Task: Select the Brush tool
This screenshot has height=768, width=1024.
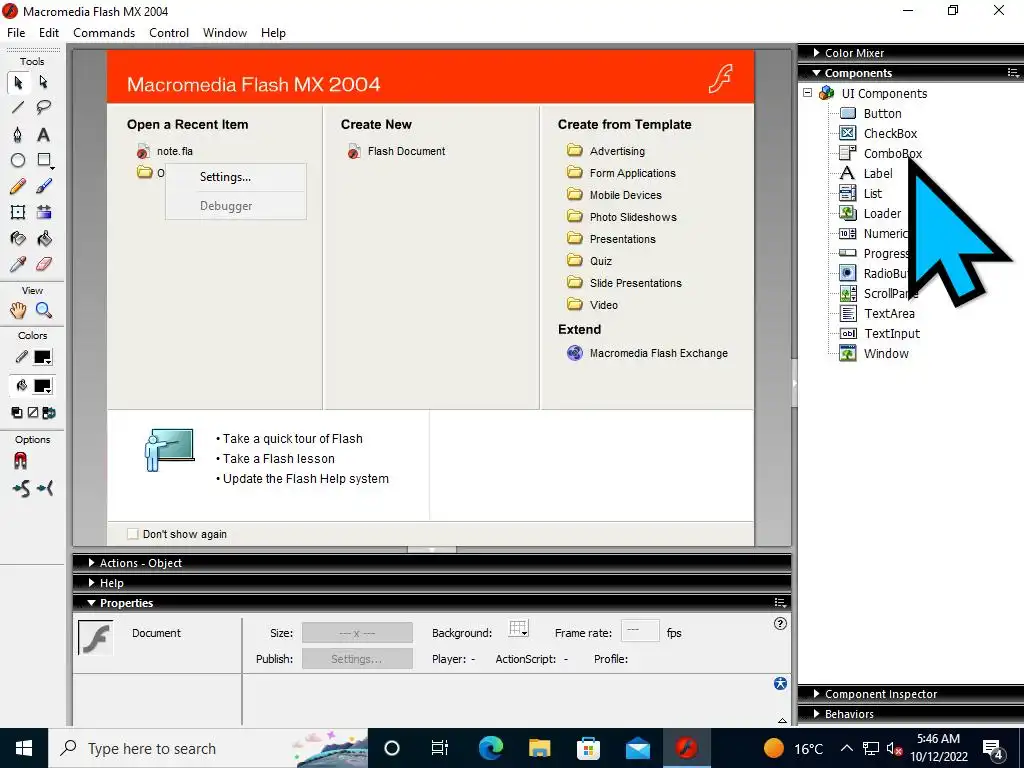Action: pyautogui.click(x=43, y=187)
